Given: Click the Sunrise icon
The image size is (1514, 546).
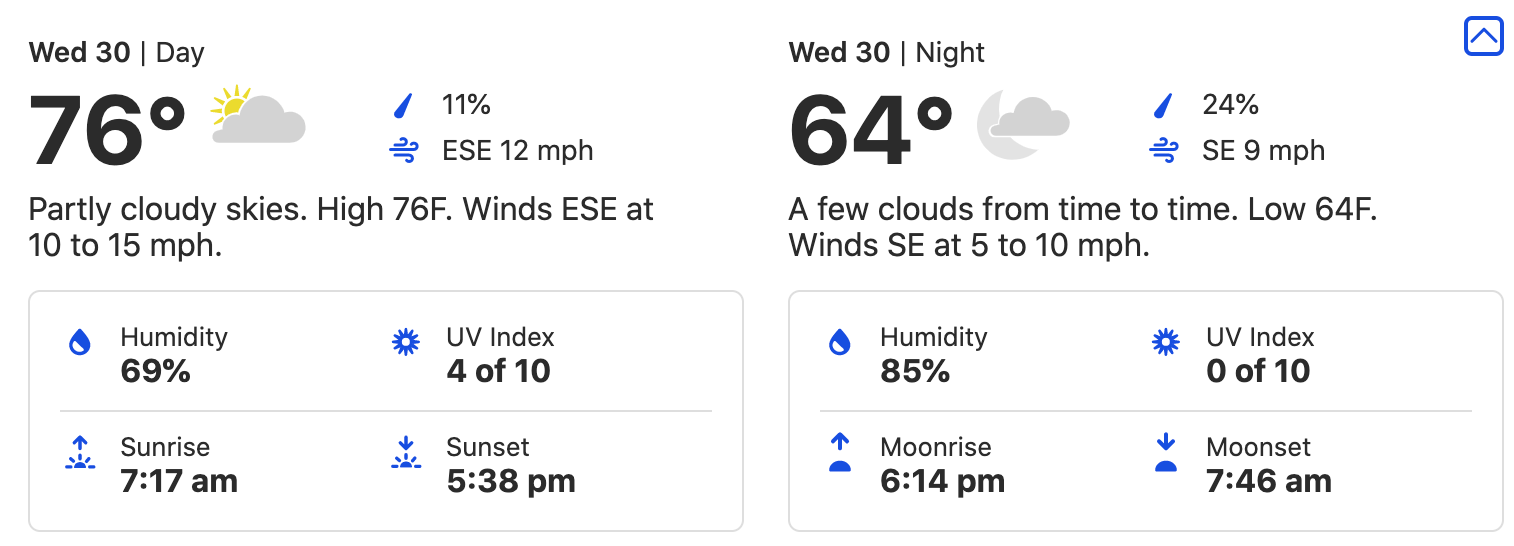Looking at the screenshot, I should pyautogui.click(x=80, y=453).
